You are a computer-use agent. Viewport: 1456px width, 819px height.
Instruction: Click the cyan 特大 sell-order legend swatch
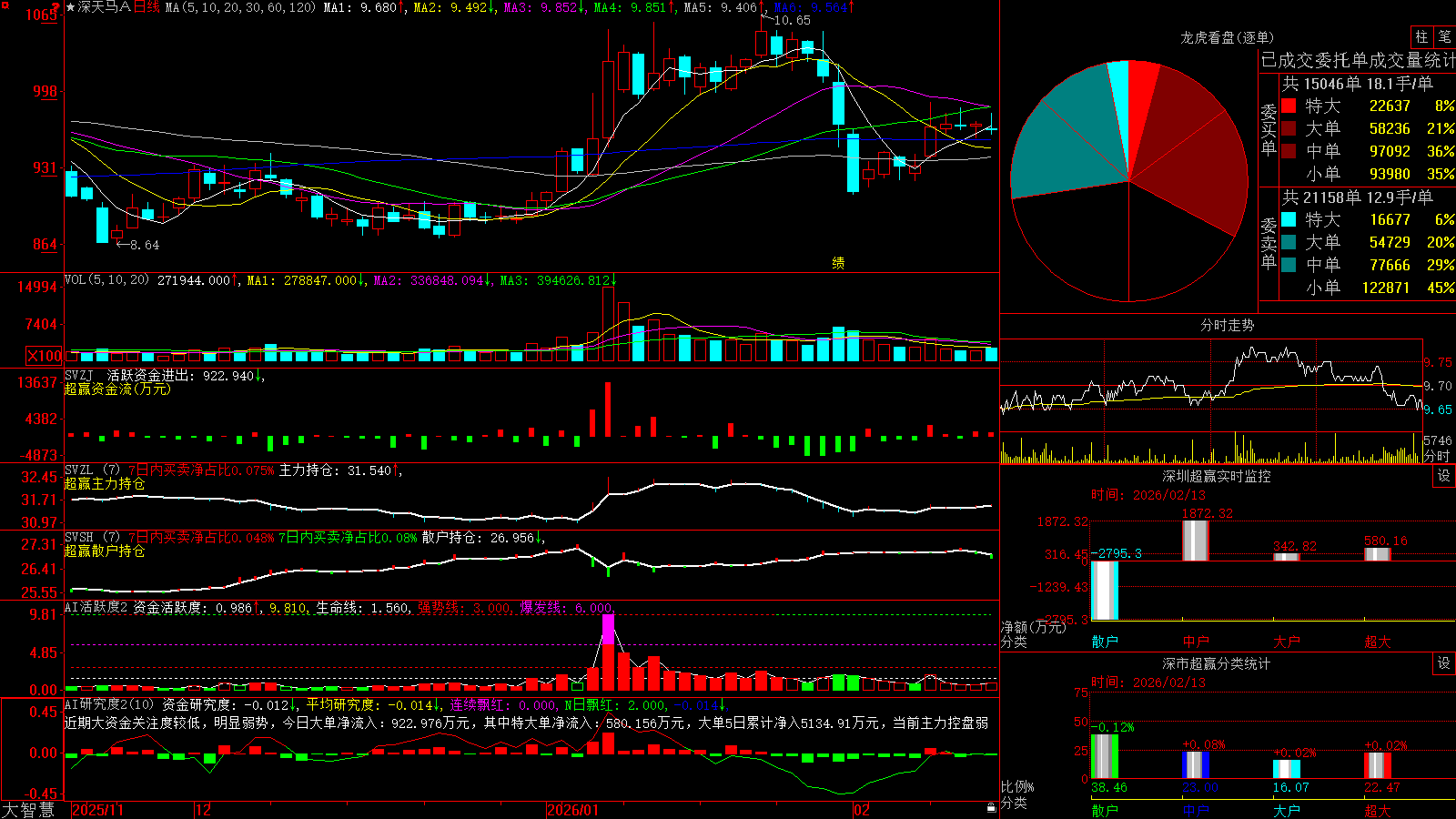click(x=1289, y=219)
